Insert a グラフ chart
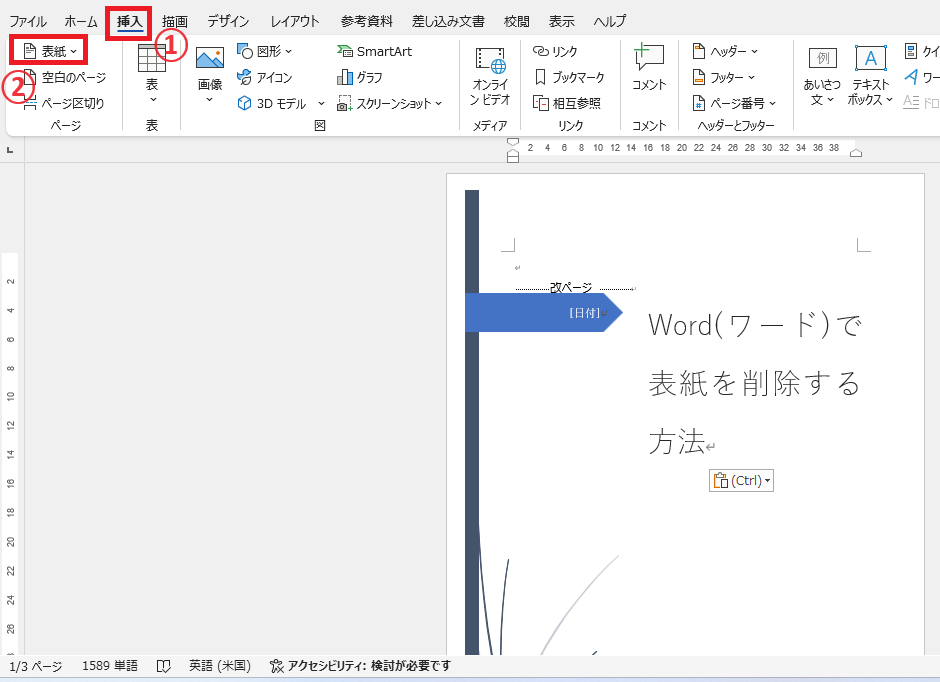 click(x=360, y=77)
